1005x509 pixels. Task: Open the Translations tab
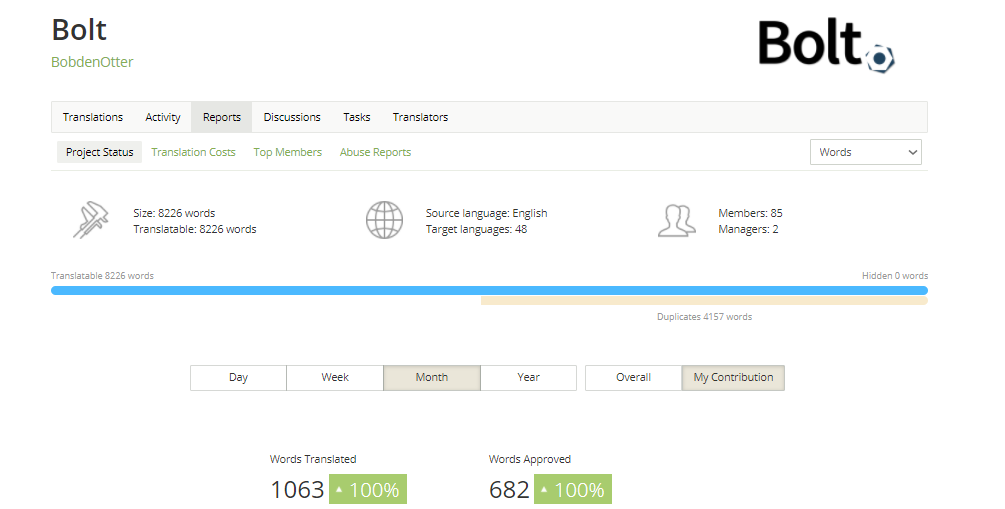(x=93, y=117)
